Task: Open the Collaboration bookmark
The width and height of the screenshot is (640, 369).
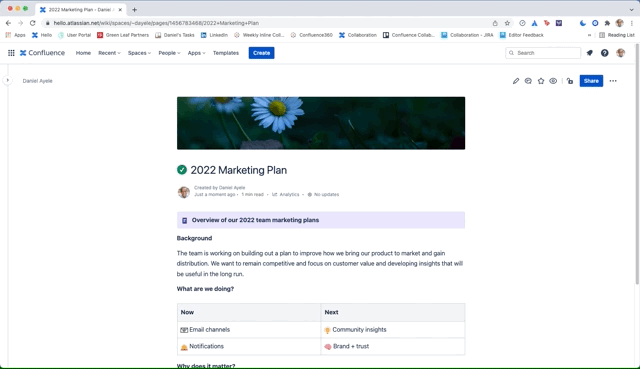Action: tap(358, 35)
